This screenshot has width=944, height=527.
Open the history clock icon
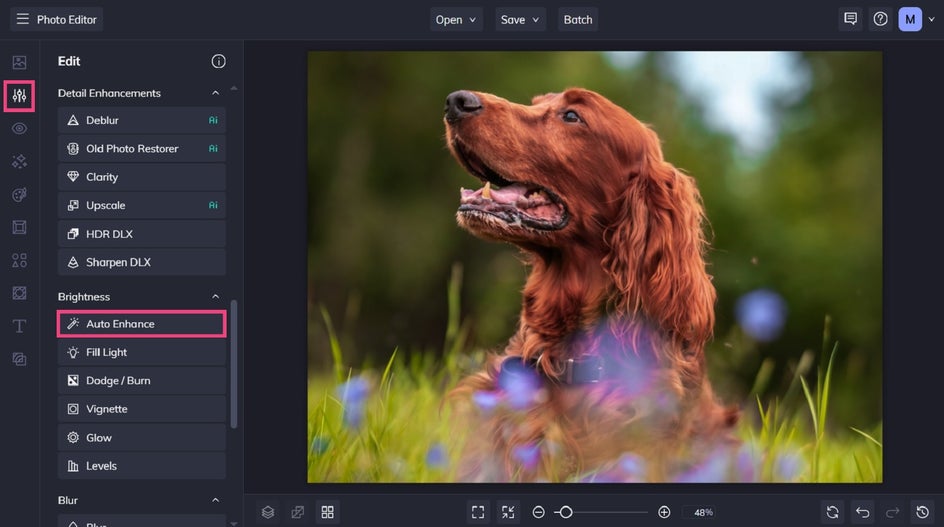[x=923, y=512]
